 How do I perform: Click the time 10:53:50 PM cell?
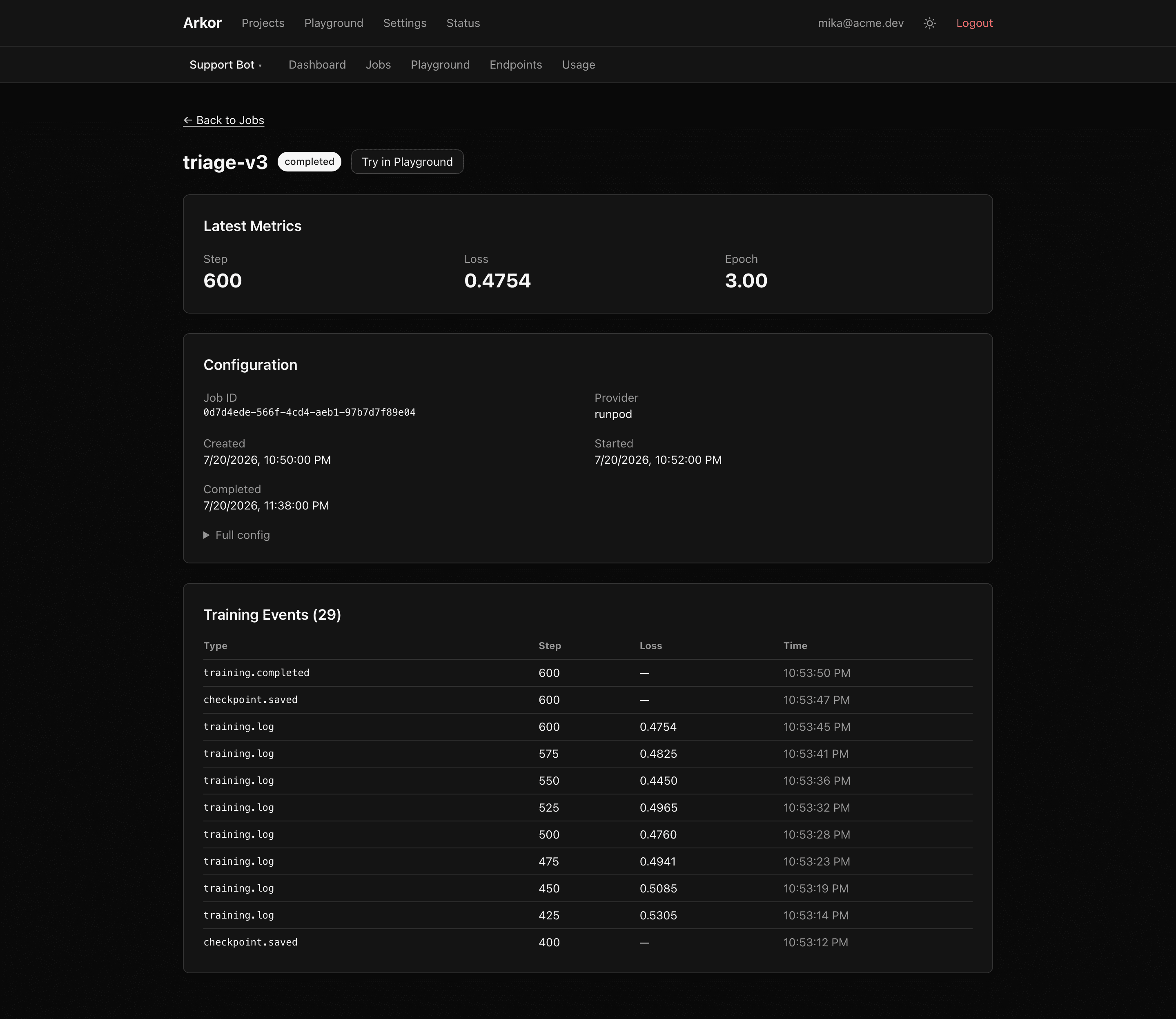817,673
